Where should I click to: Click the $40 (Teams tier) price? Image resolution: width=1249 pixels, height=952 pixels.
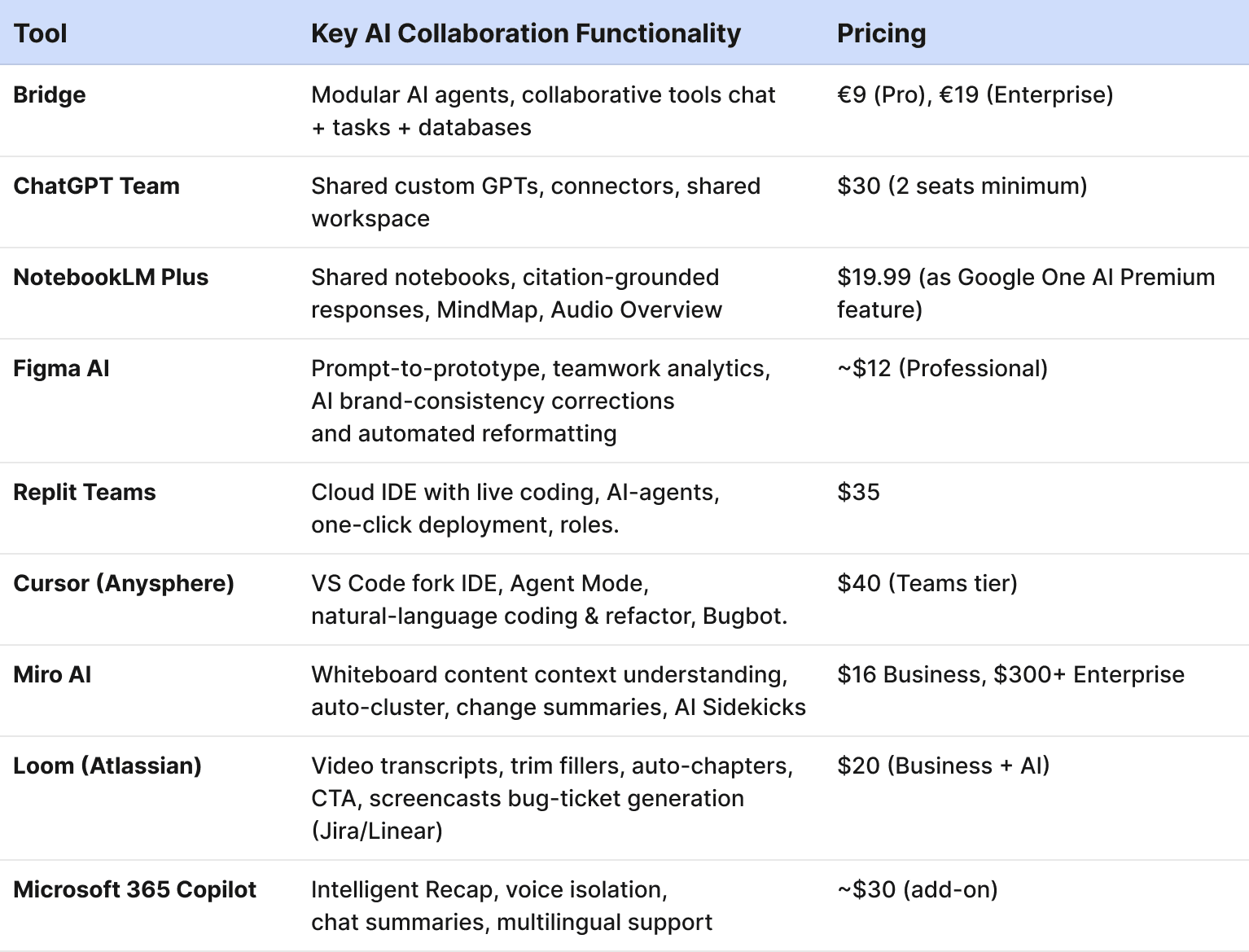927,583
